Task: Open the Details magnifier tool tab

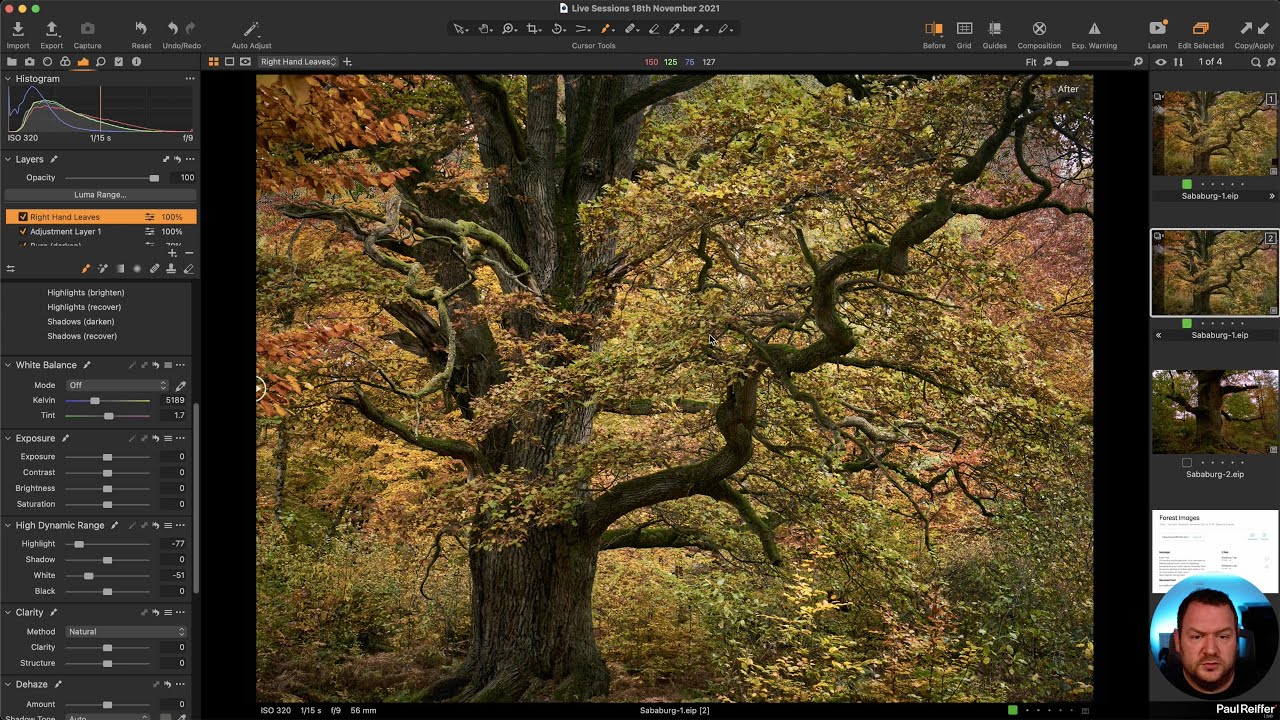Action: point(101,62)
